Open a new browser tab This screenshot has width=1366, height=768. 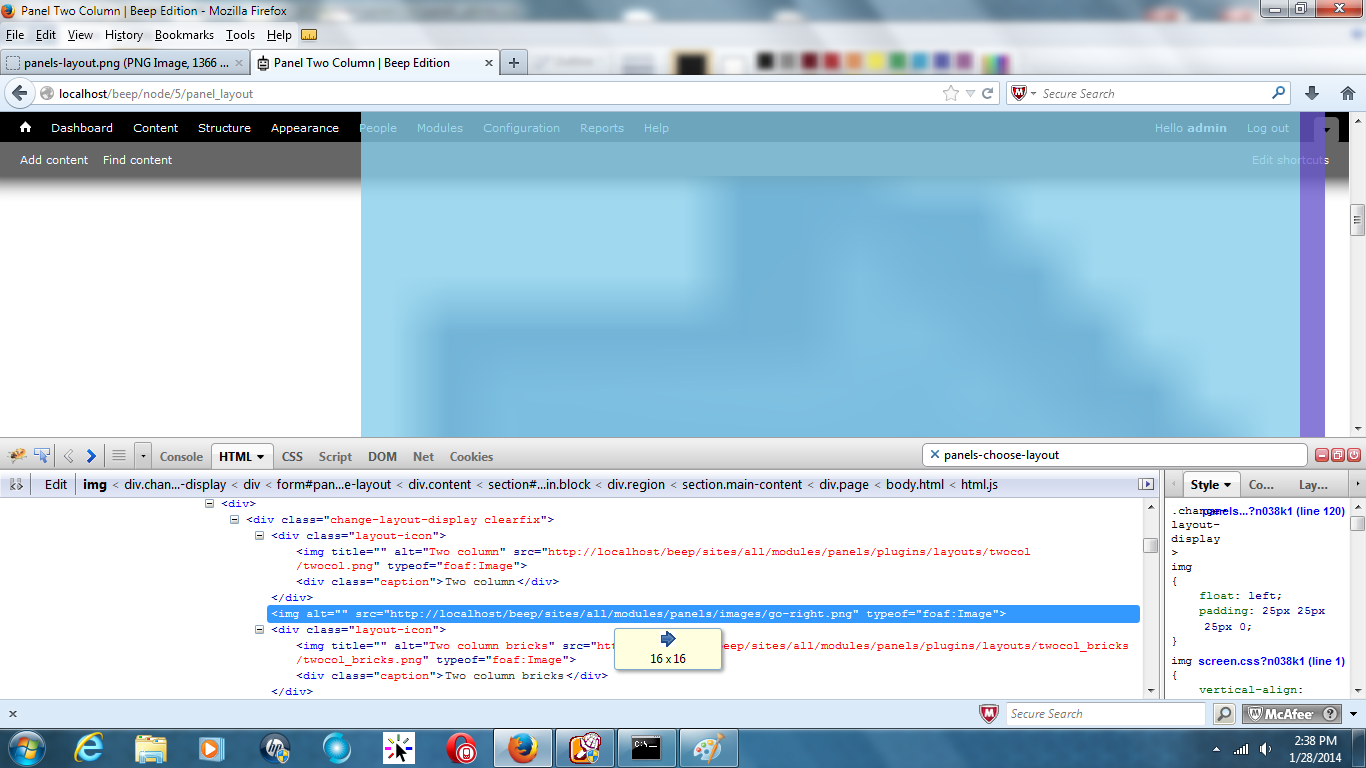click(514, 63)
